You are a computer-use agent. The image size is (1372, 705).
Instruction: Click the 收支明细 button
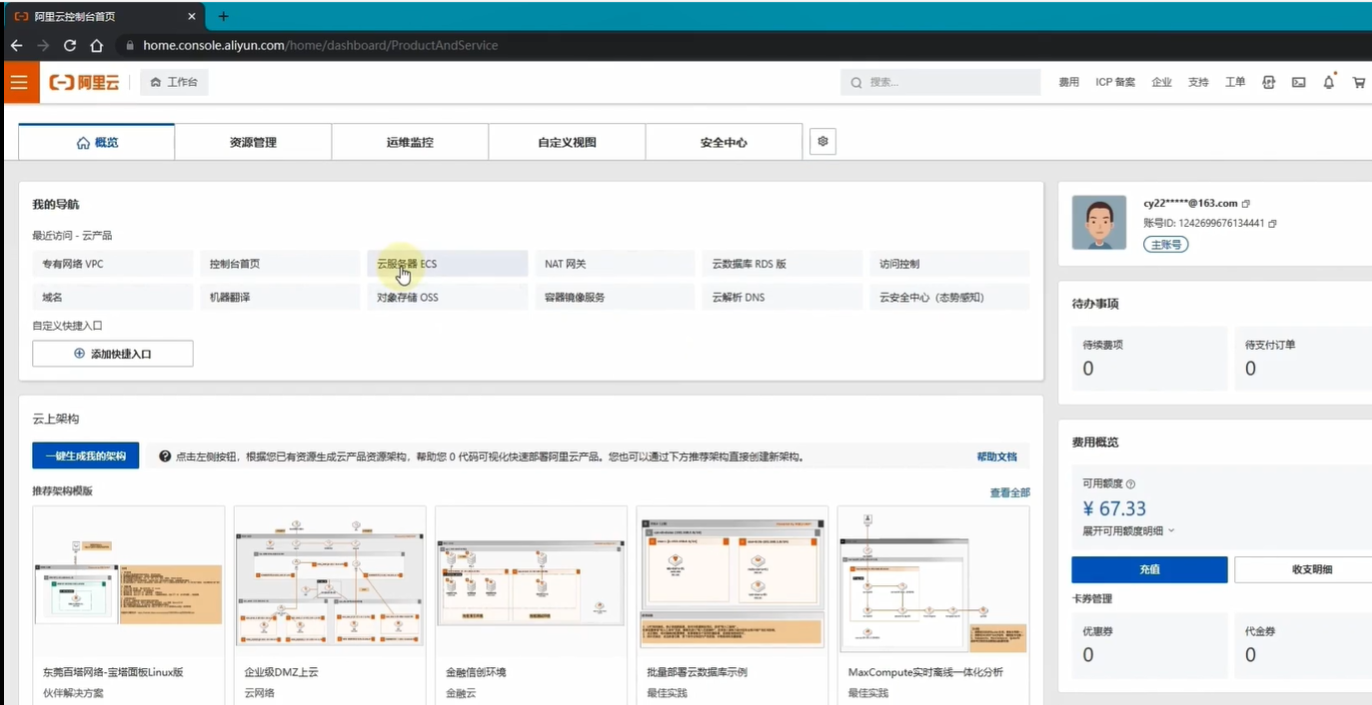(x=1304, y=569)
